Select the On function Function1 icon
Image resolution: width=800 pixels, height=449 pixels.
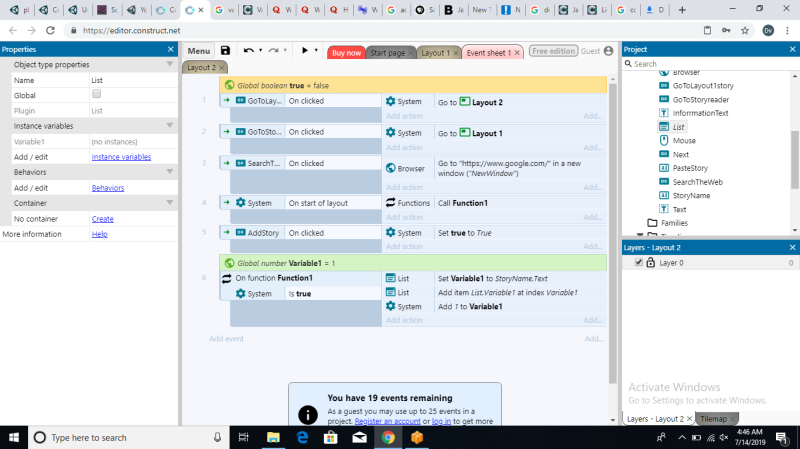pyautogui.click(x=227, y=278)
